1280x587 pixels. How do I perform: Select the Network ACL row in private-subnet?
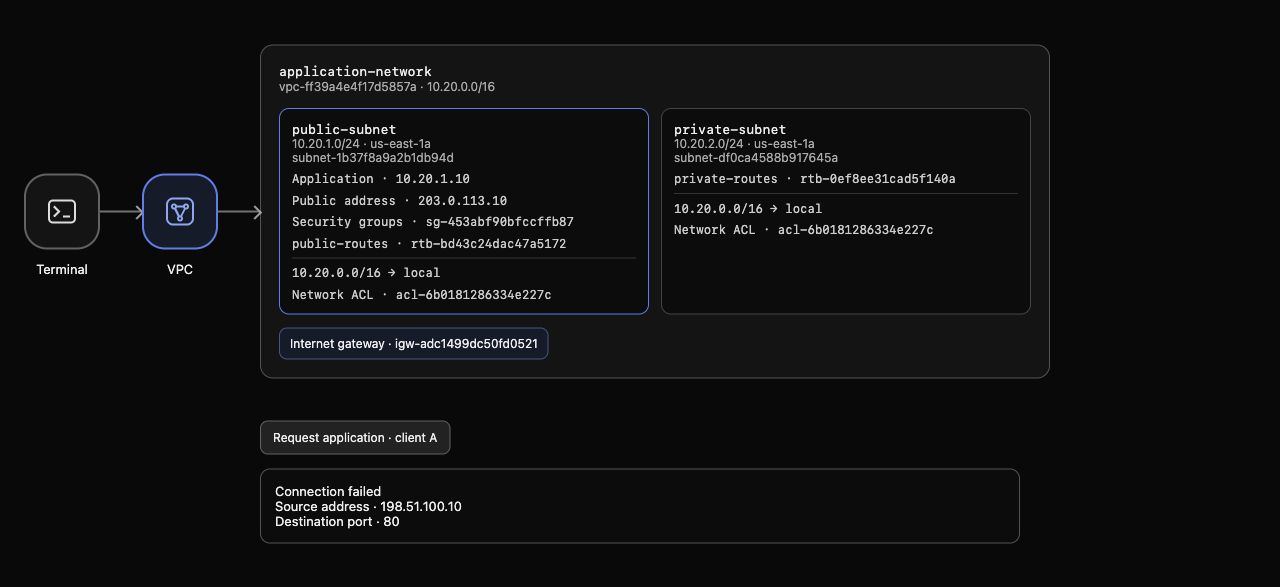tap(804, 230)
